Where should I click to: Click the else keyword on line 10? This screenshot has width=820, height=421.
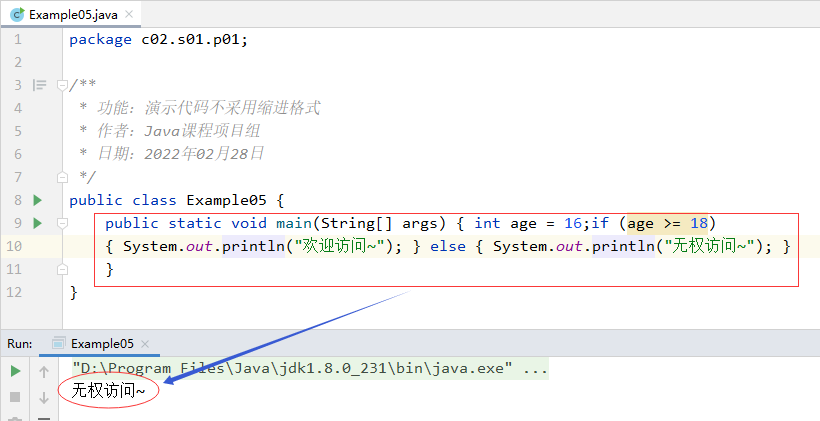click(x=448, y=246)
